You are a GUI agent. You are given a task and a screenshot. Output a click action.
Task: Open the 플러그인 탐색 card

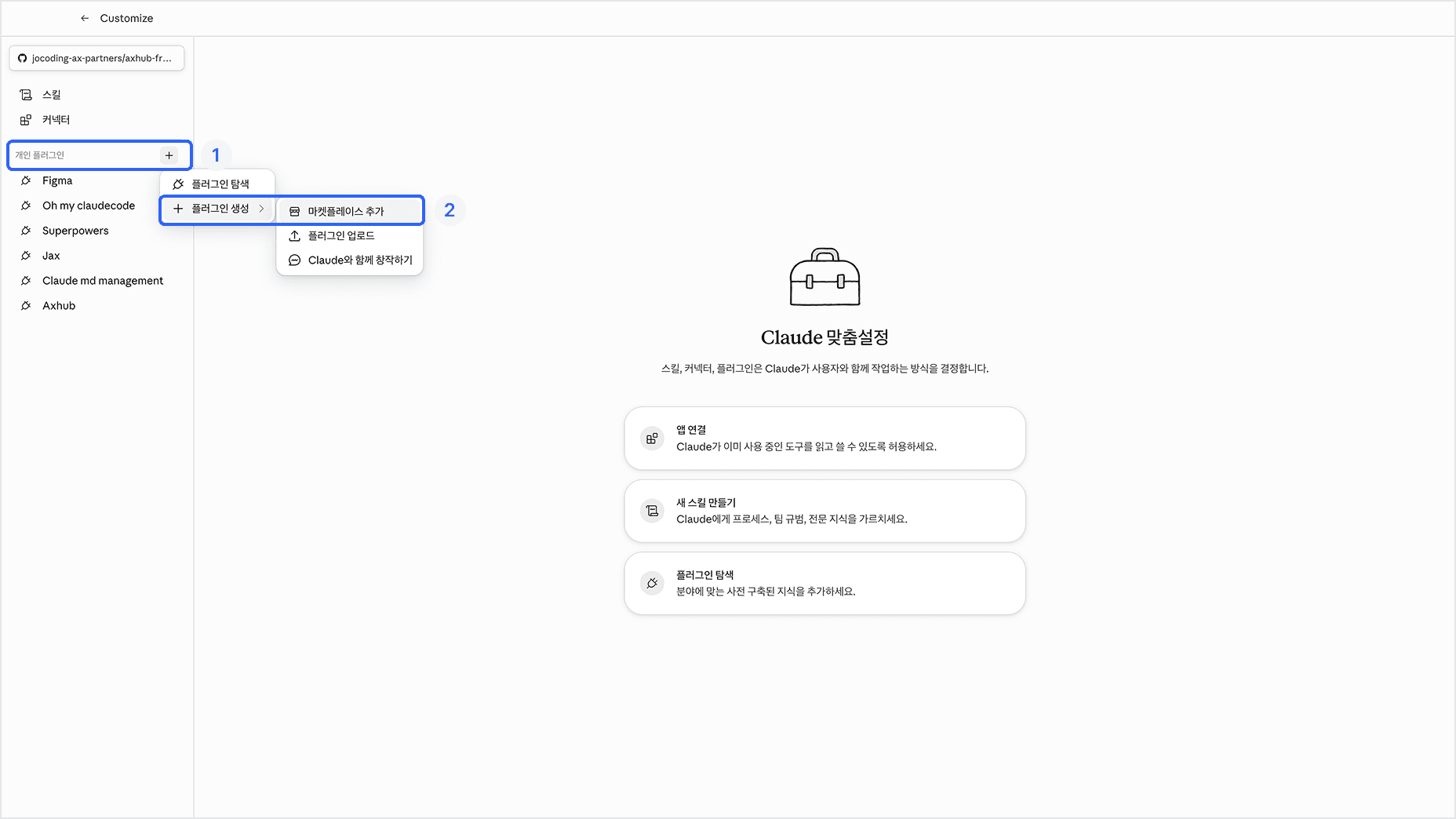click(x=824, y=583)
